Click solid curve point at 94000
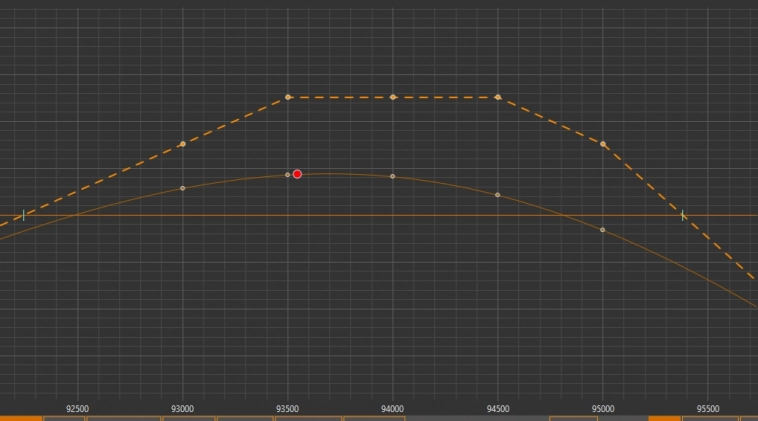The width and height of the screenshot is (758, 421). 393,176
